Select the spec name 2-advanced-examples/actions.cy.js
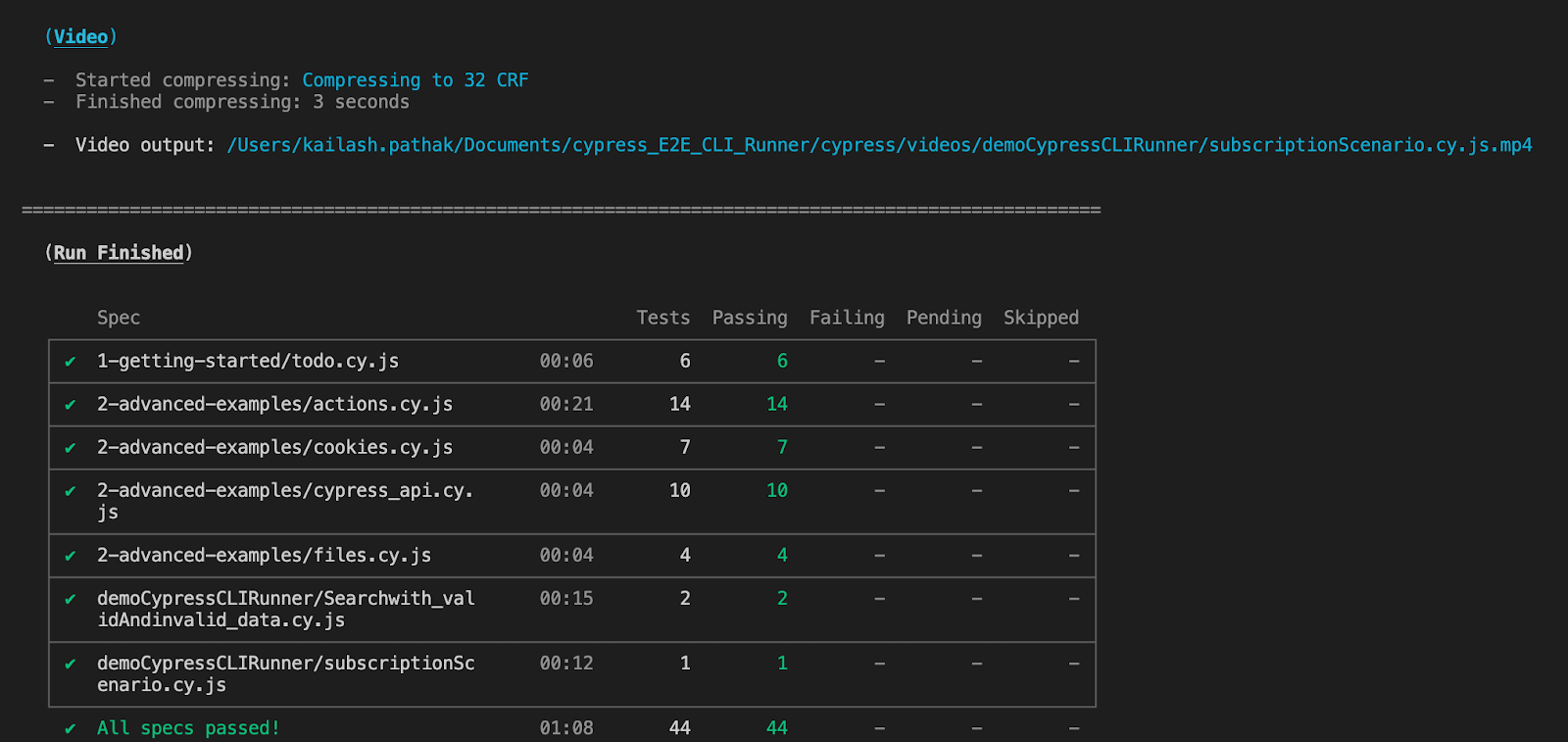Viewport: 1568px width, 742px height. pos(274,404)
